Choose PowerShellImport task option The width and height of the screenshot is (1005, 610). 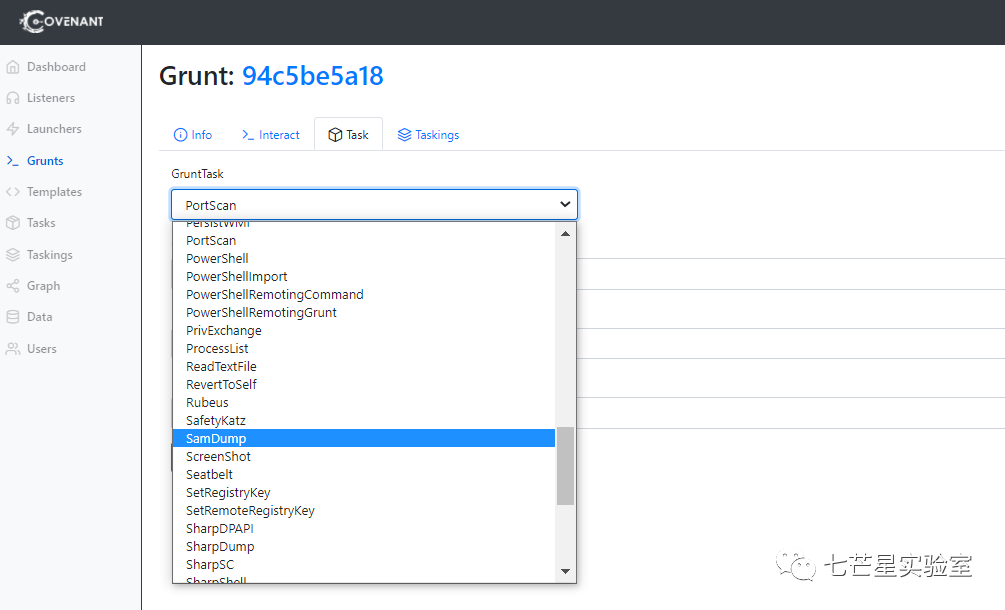pos(363,277)
